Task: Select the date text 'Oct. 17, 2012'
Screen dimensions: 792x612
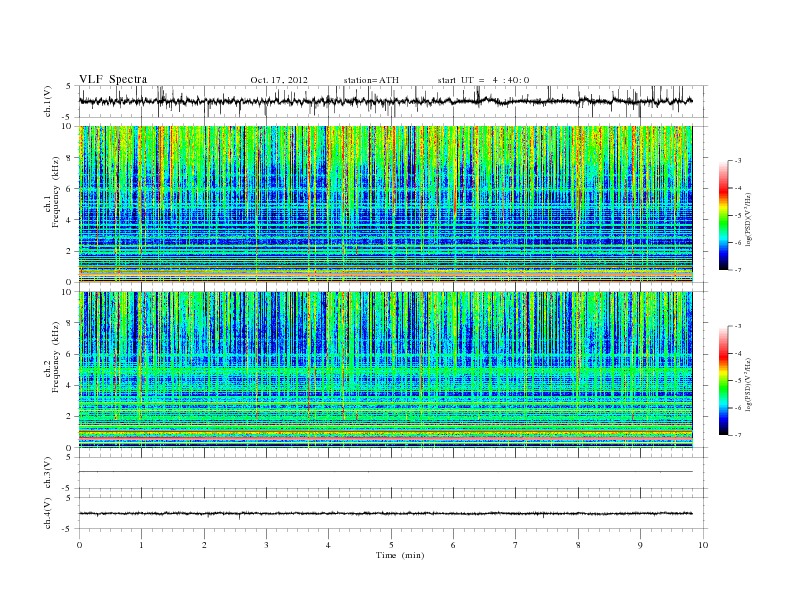Action: tap(279, 80)
